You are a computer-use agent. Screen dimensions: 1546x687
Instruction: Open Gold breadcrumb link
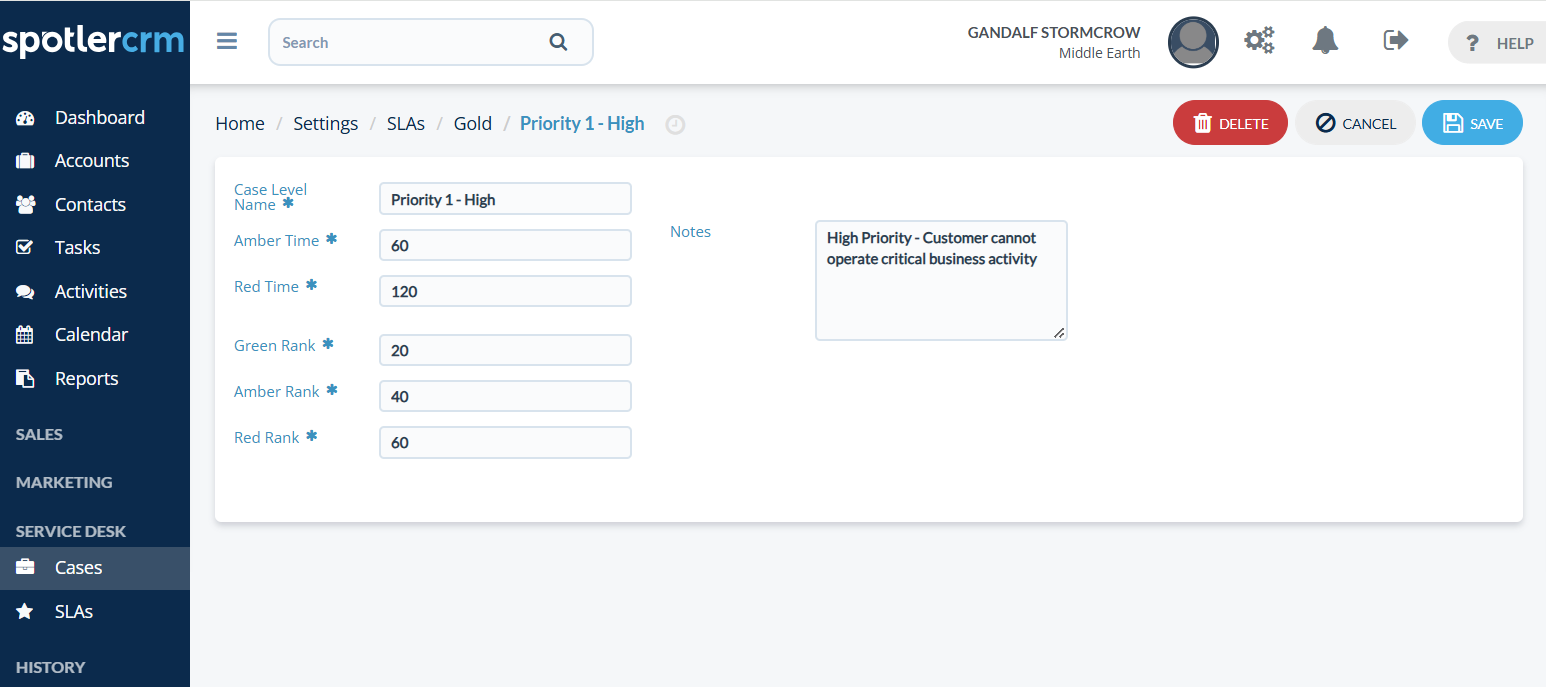[x=473, y=124]
